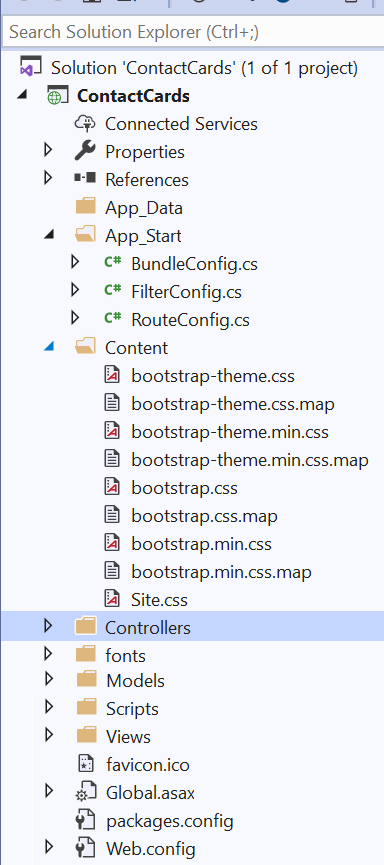
Task: Select the 'Global.asax' file name
Action: point(151,793)
